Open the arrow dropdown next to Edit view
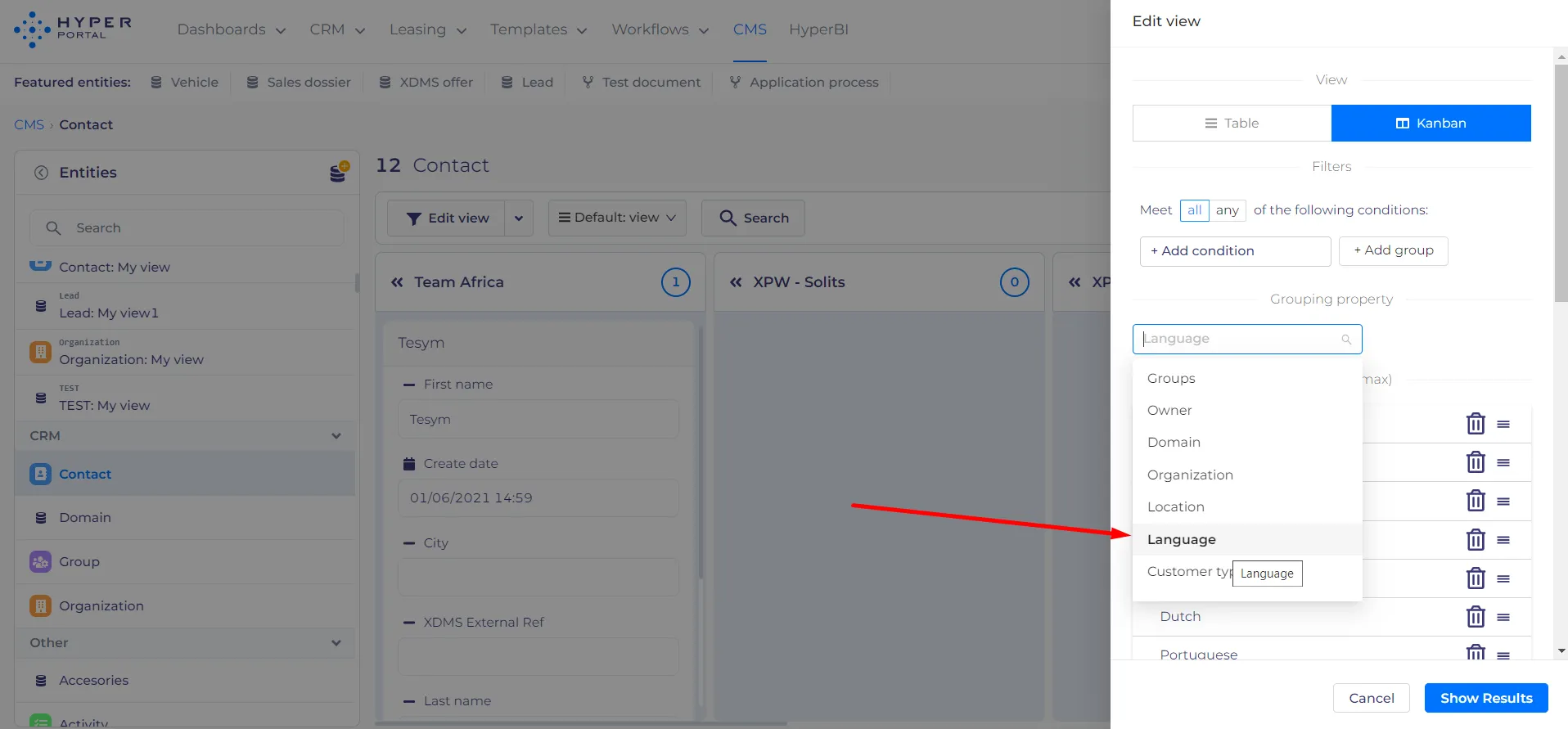Image resolution: width=1568 pixels, height=729 pixels. click(x=519, y=218)
